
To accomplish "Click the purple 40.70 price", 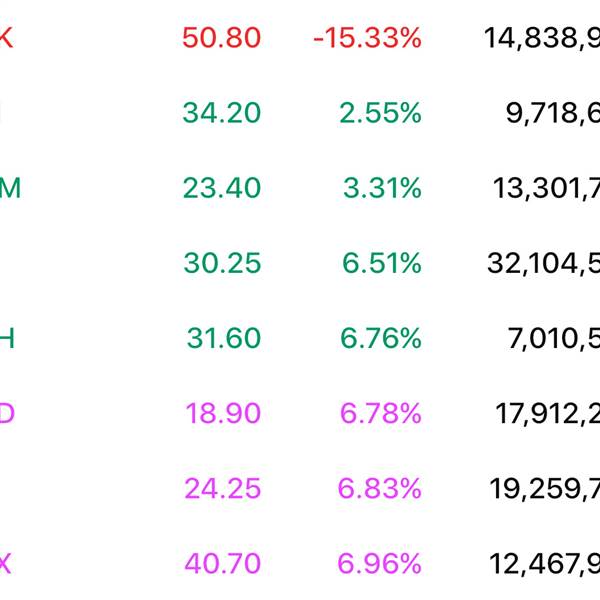I will coord(222,563).
